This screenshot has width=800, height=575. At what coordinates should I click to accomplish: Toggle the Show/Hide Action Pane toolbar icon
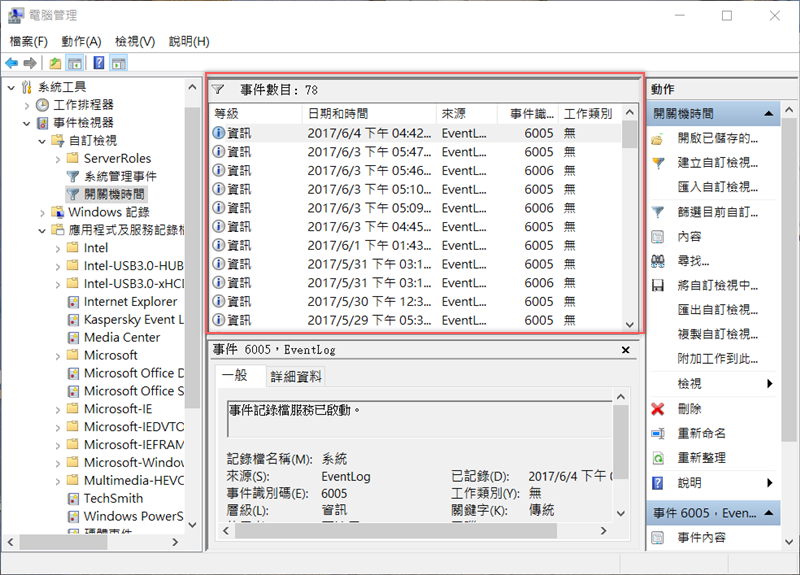(119, 63)
